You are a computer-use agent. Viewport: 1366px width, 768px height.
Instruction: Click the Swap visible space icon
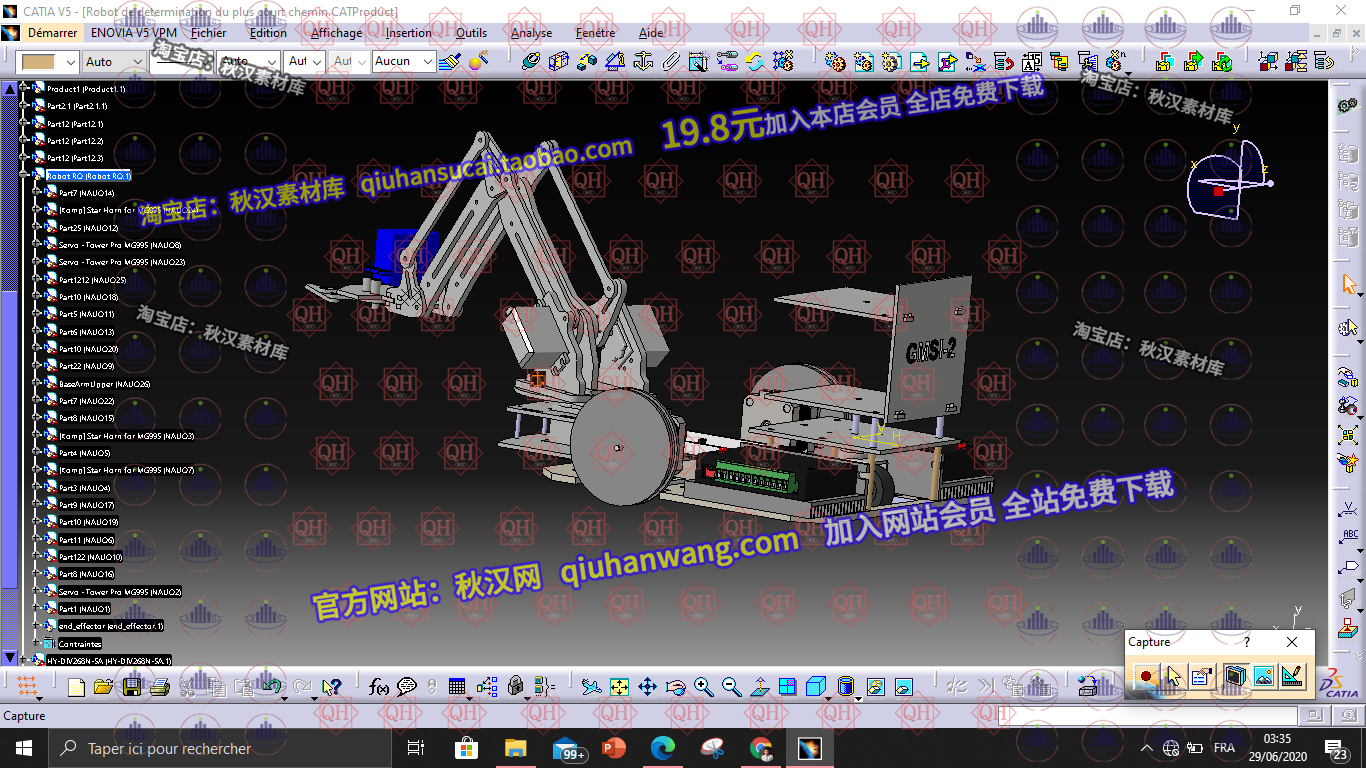coord(903,687)
